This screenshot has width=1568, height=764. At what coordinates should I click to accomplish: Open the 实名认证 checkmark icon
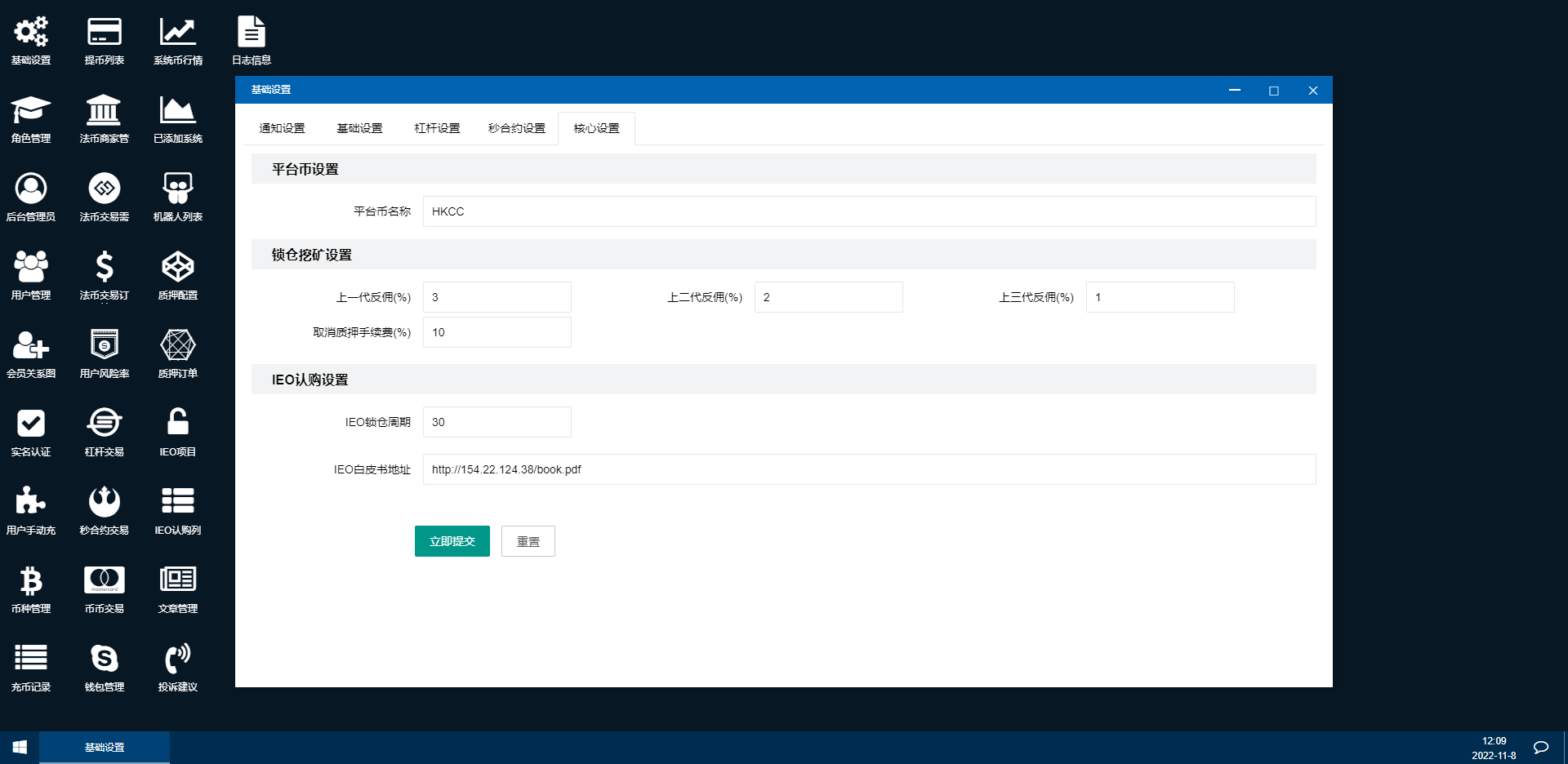coord(31,424)
